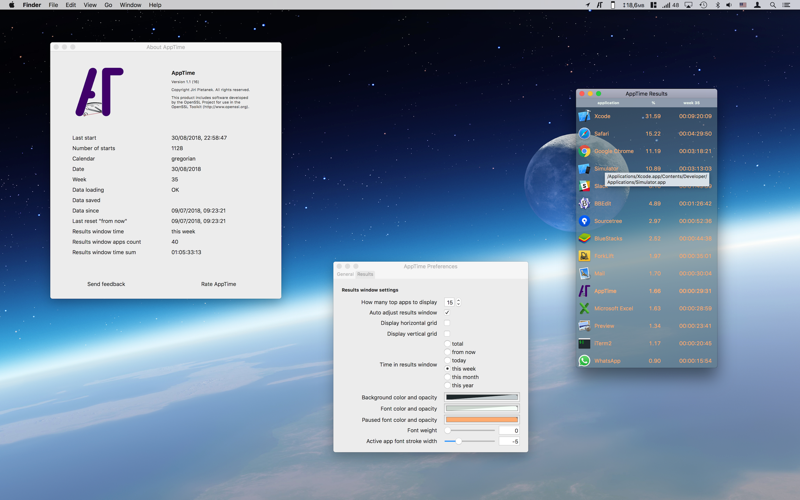Open the input source flag menu
This screenshot has height=500, width=800.
[x=743, y=5]
